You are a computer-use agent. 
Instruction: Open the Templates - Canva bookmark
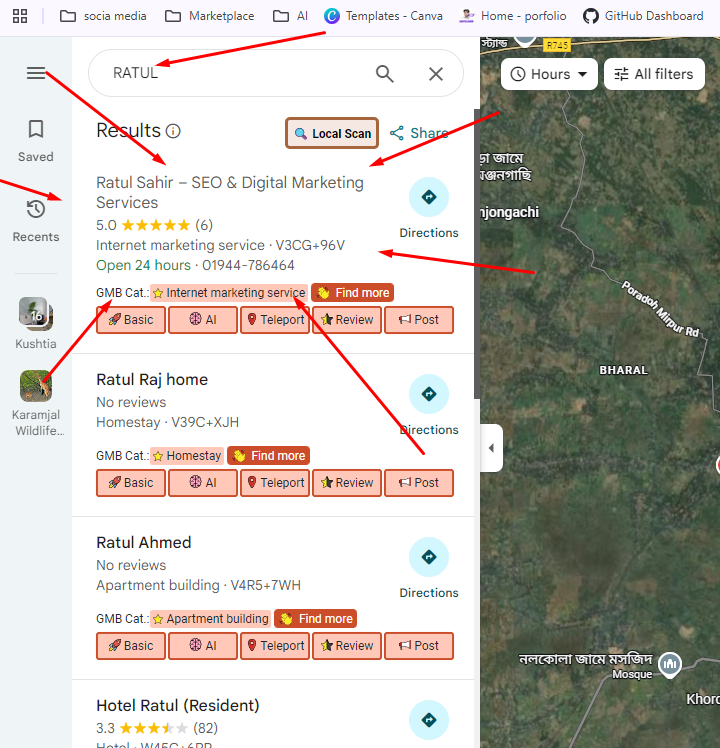383,16
